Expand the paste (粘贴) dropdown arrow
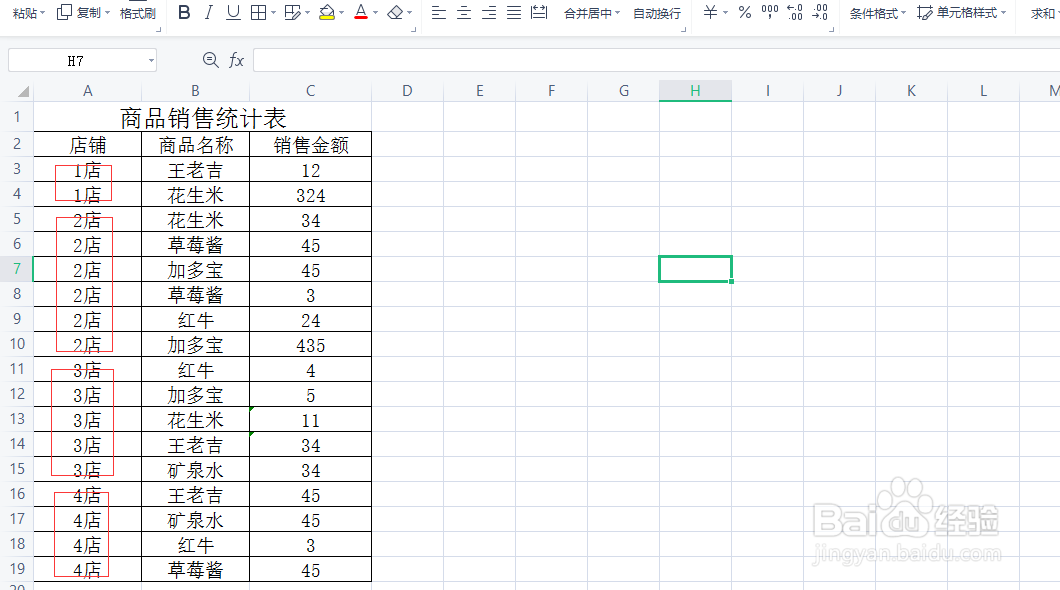 (x=43, y=13)
